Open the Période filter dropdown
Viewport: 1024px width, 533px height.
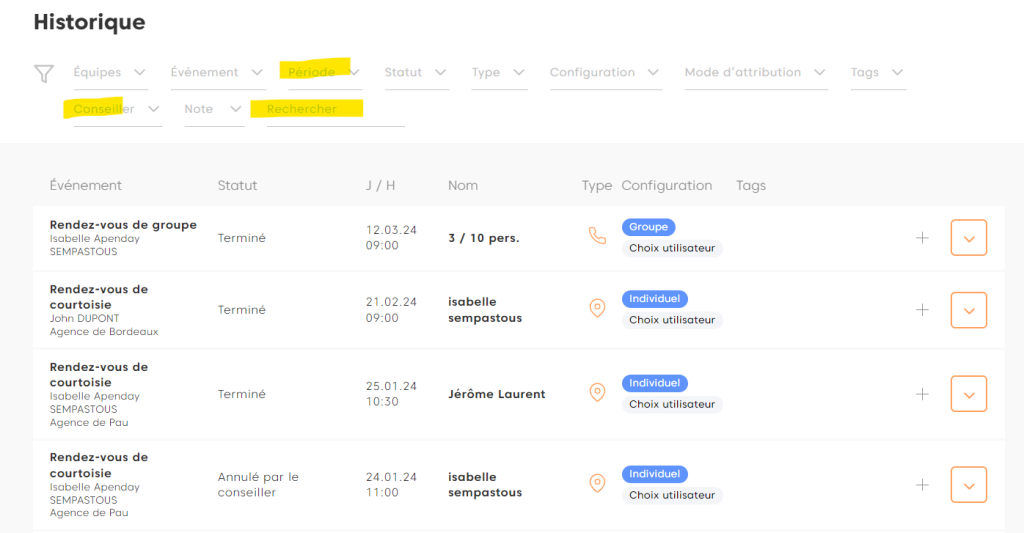point(324,73)
